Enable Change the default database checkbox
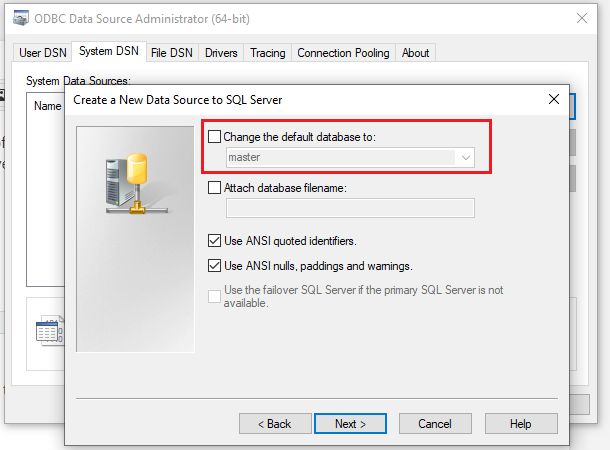 coord(214,137)
